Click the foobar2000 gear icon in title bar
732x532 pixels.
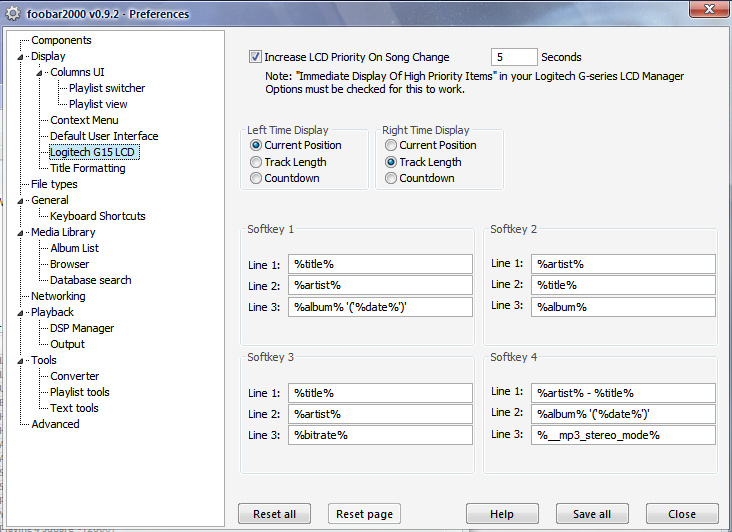13,14
